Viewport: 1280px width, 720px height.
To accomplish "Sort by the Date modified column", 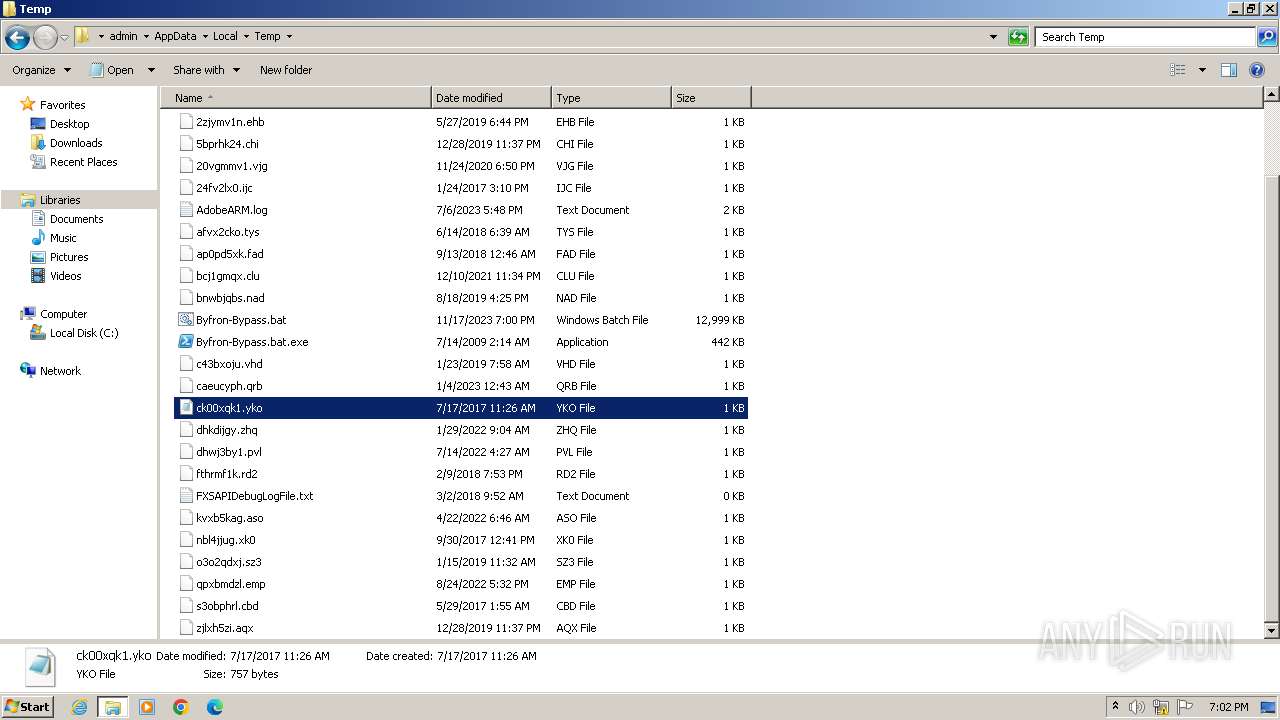I will click(x=491, y=98).
